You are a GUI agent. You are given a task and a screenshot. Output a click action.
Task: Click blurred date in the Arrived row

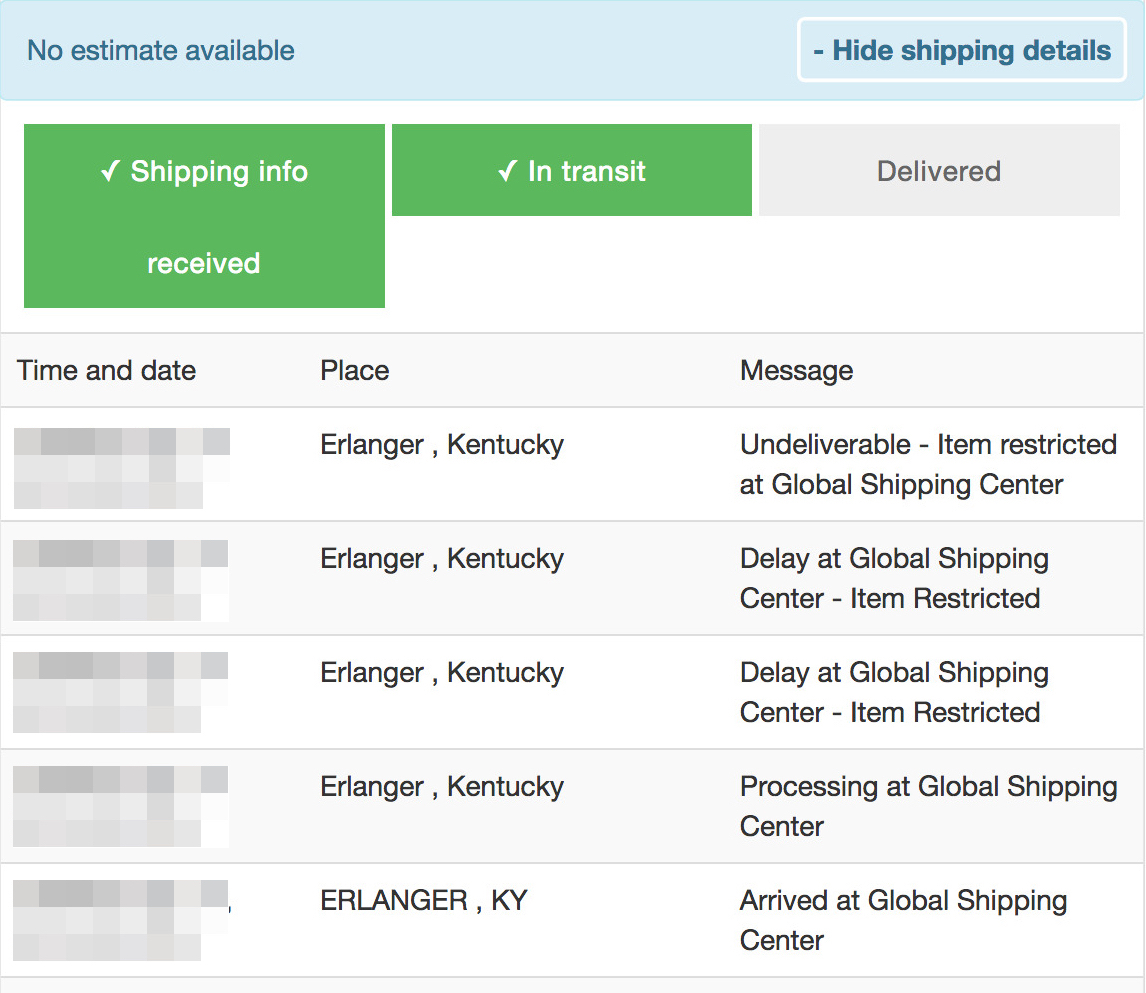coord(121,921)
